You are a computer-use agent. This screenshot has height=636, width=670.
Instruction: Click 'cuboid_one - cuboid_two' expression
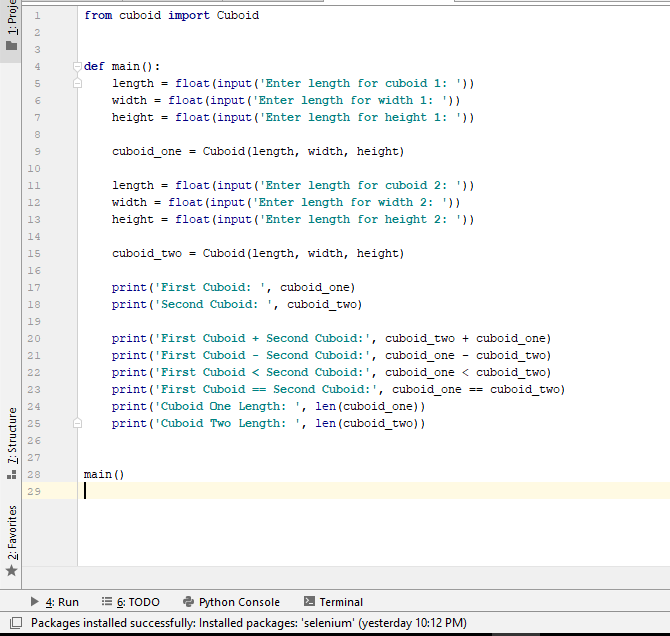point(465,356)
